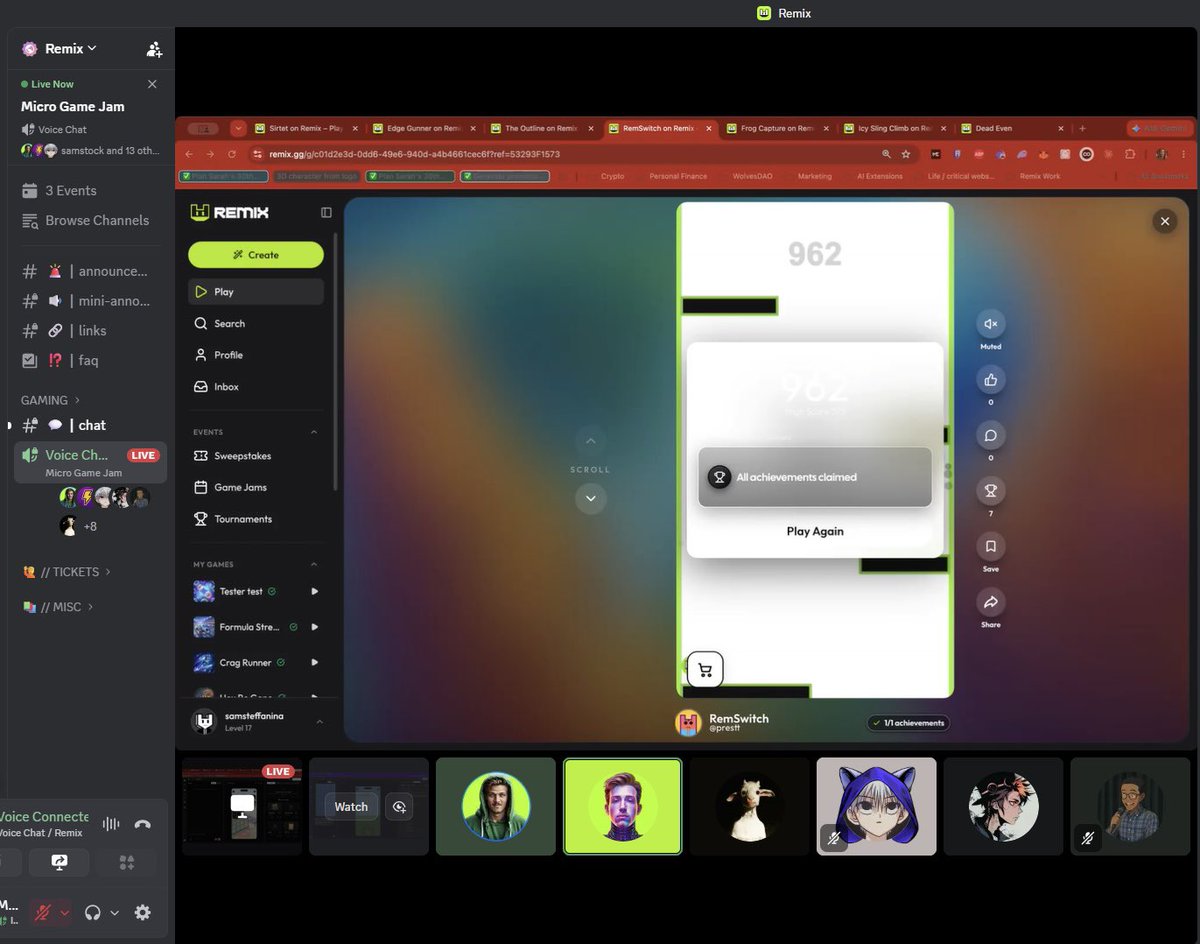1200x944 pixels.
Task: Collapse the MY GAMES section chevron
Action: click(314, 564)
